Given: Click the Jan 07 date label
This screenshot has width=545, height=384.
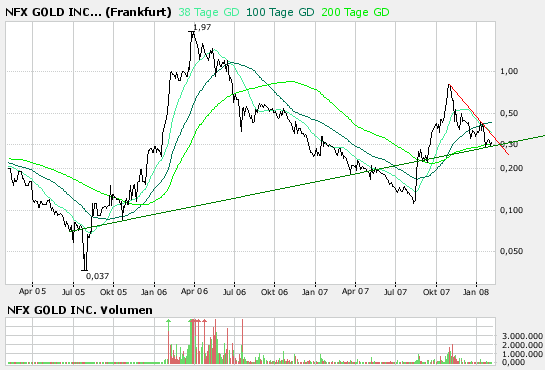Looking at the screenshot, I should tap(315, 292).
